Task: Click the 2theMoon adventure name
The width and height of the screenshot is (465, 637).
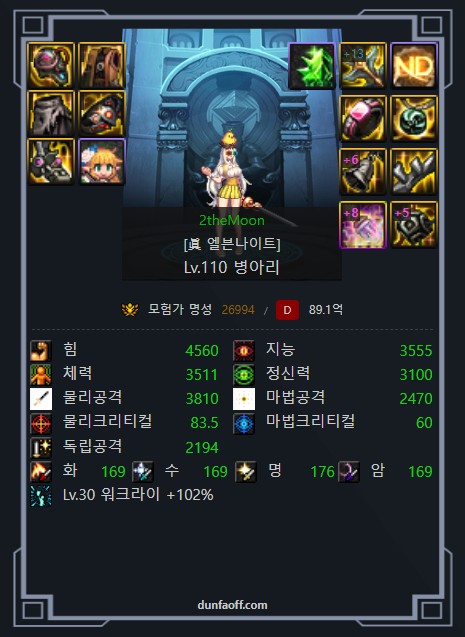Action: [231, 220]
